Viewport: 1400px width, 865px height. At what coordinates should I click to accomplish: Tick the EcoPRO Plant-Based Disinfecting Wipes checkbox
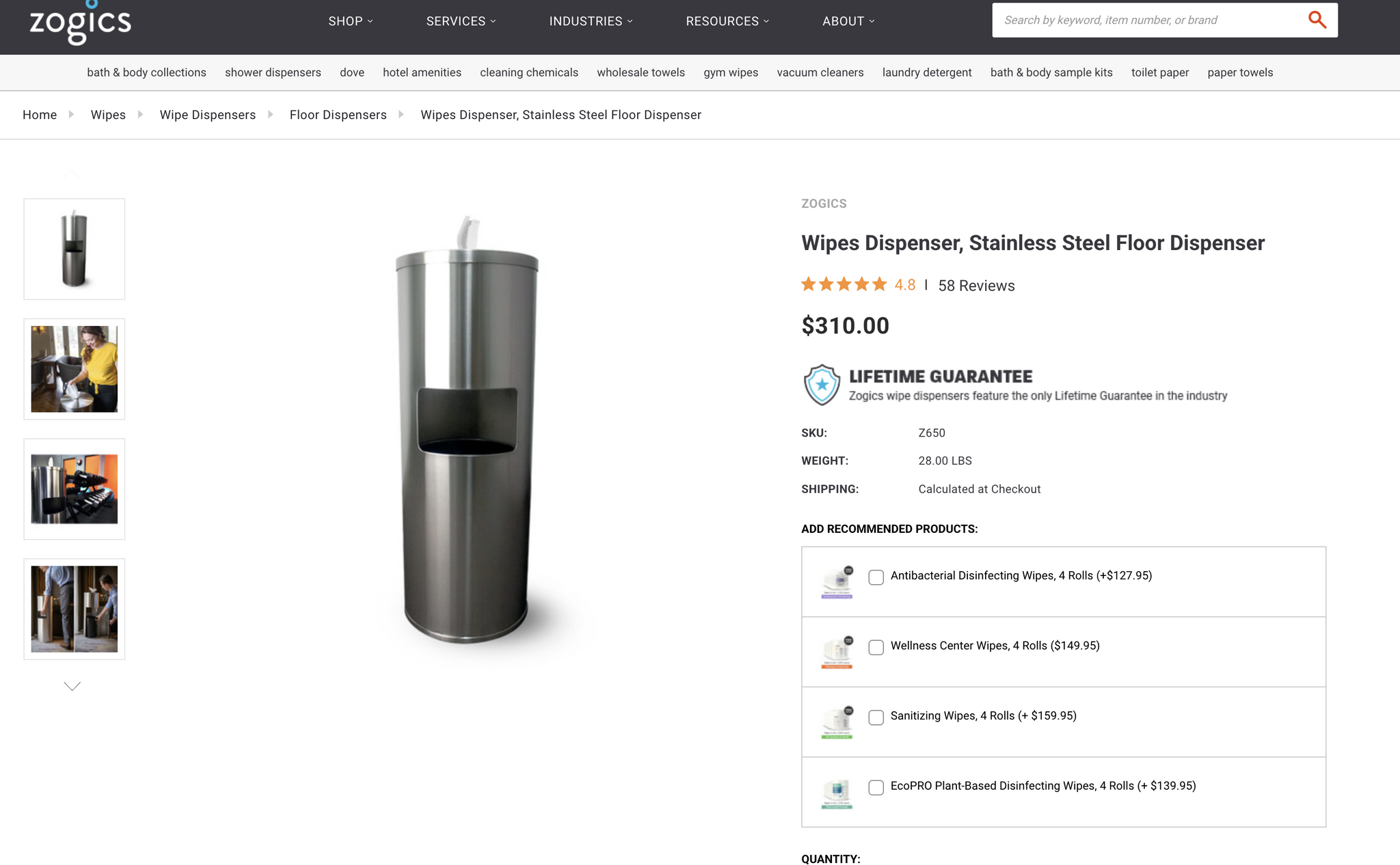pos(876,787)
